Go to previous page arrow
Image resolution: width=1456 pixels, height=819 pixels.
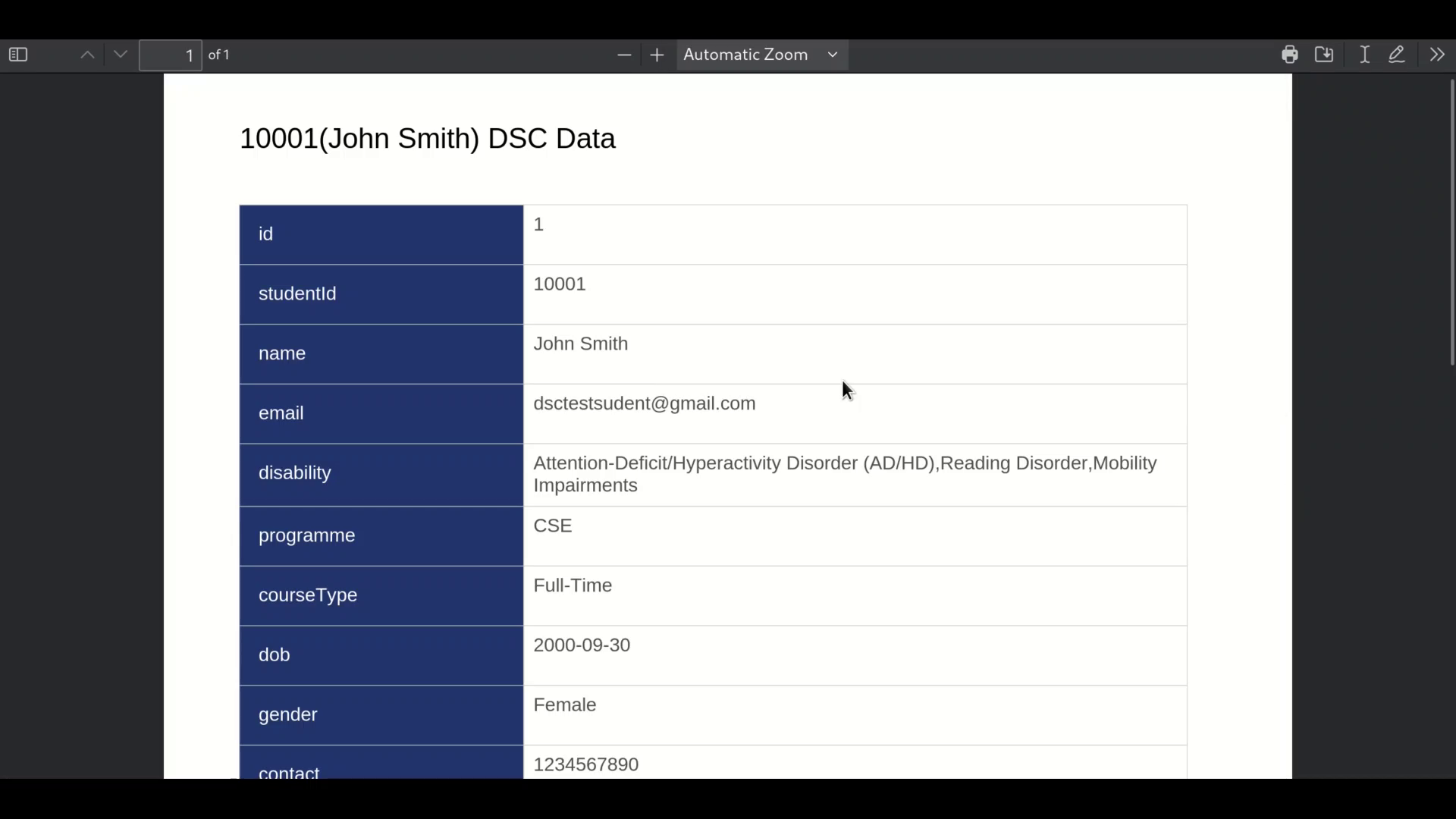[x=87, y=55]
